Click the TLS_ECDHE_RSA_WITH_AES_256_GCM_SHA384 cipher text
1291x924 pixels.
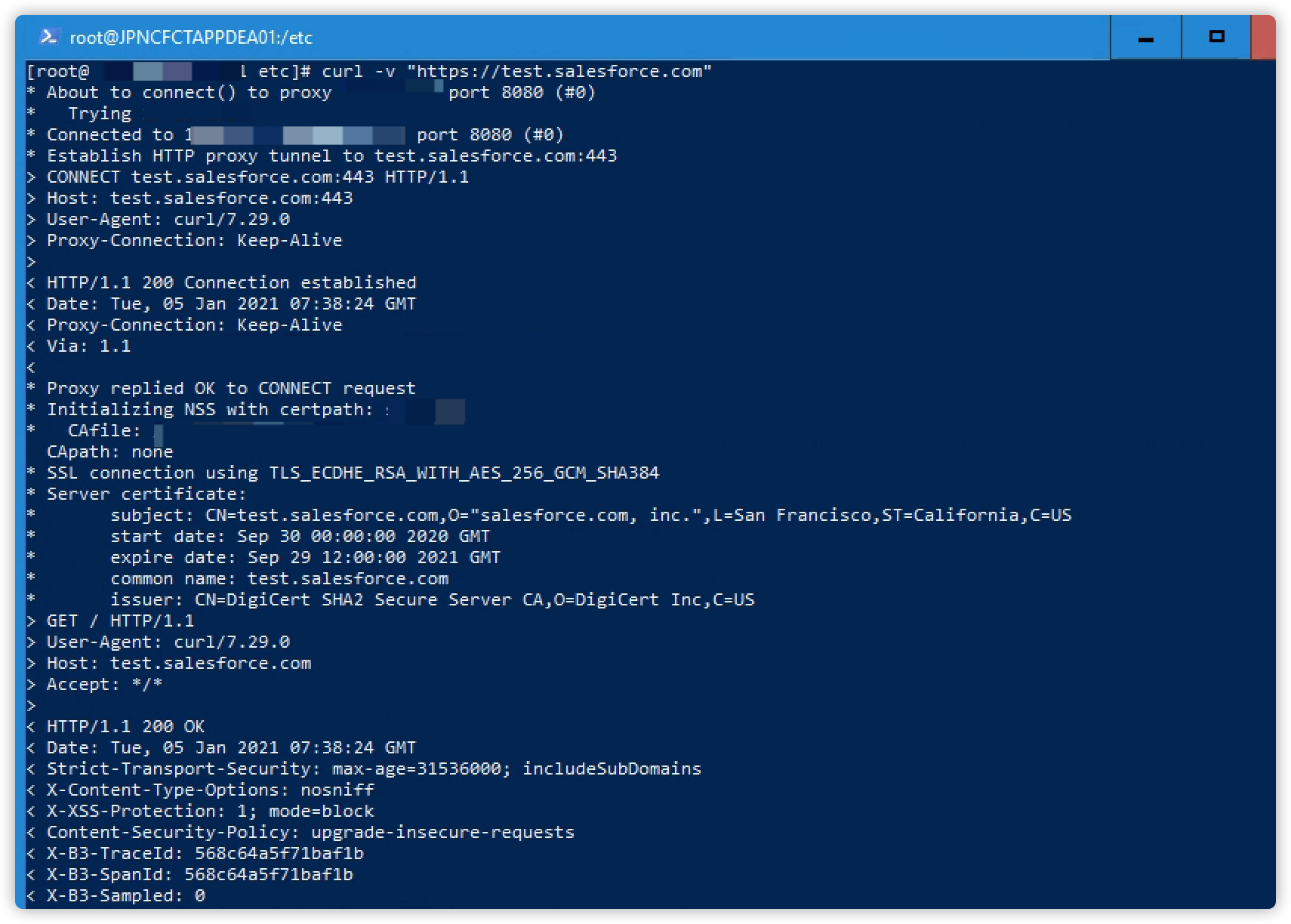point(464,473)
